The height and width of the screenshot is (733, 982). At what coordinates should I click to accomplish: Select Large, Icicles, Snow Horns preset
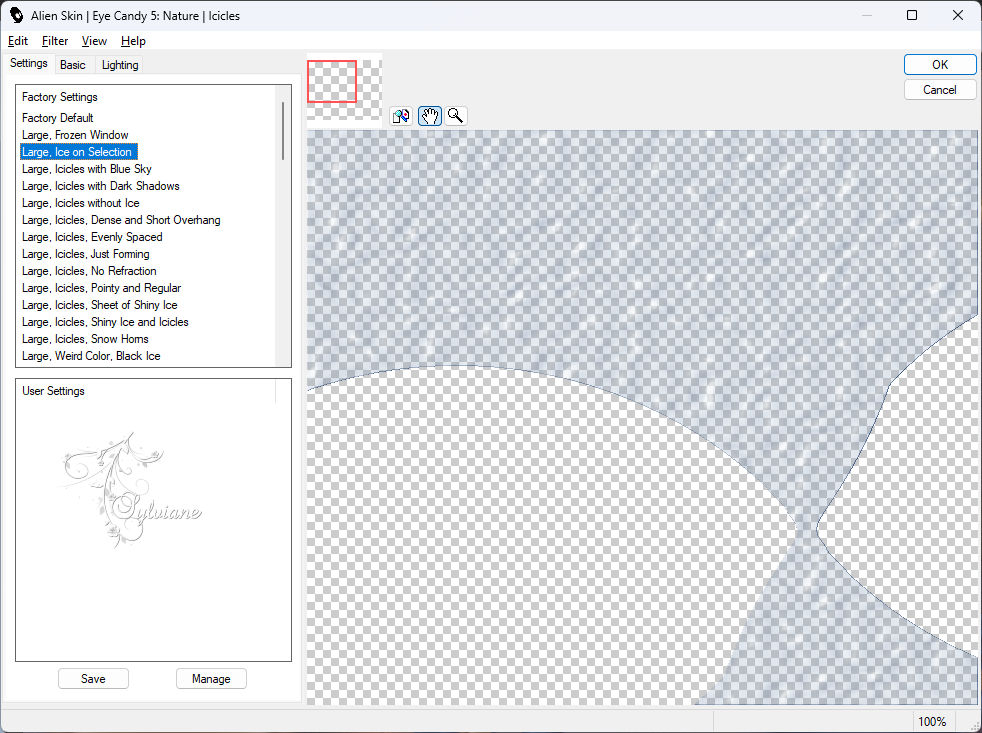(85, 338)
